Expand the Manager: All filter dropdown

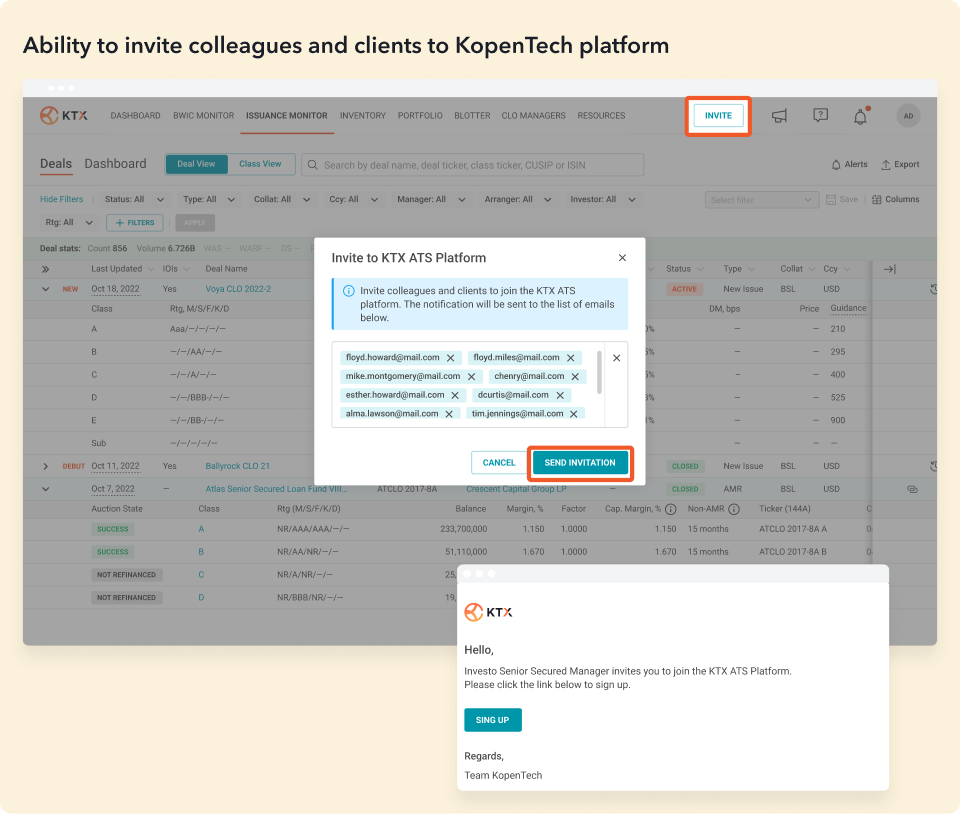(x=426, y=200)
